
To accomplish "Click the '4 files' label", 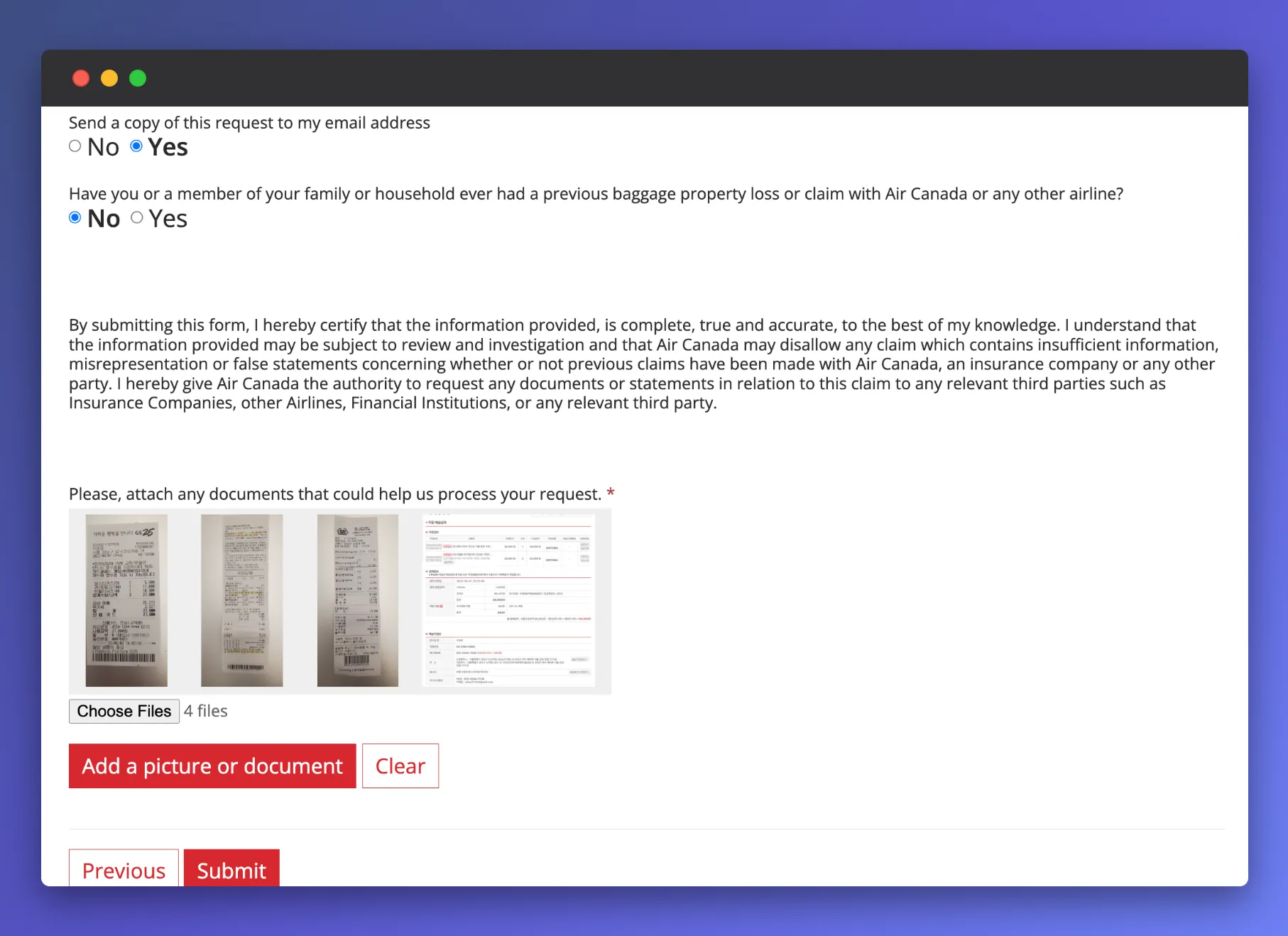I will click(206, 711).
